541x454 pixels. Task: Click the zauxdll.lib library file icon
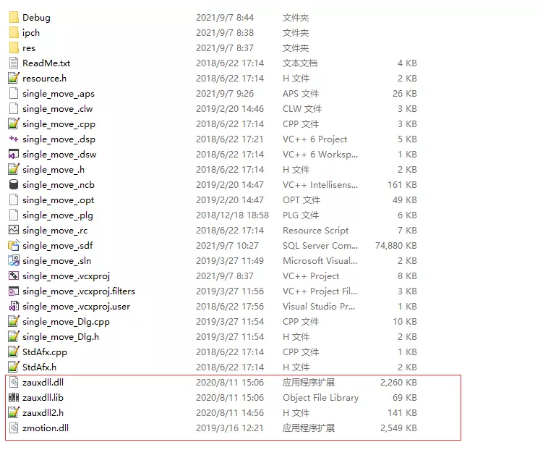coord(13,397)
